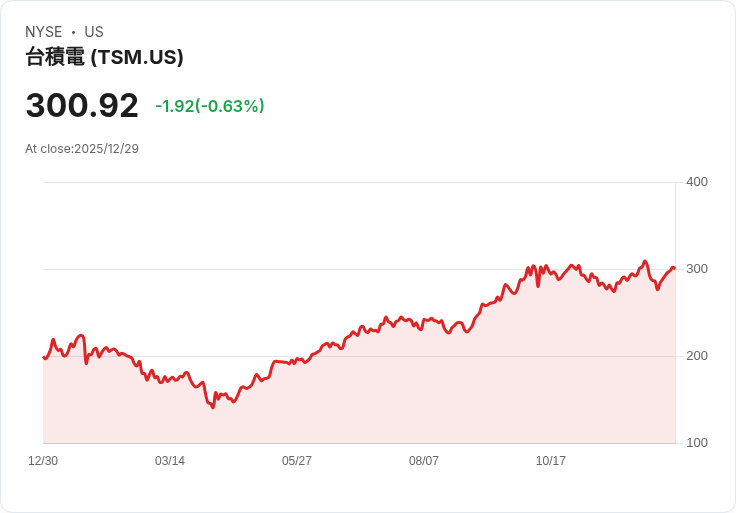
Task: Click the 300.92 closing price
Action: click(x=82, y=106)
